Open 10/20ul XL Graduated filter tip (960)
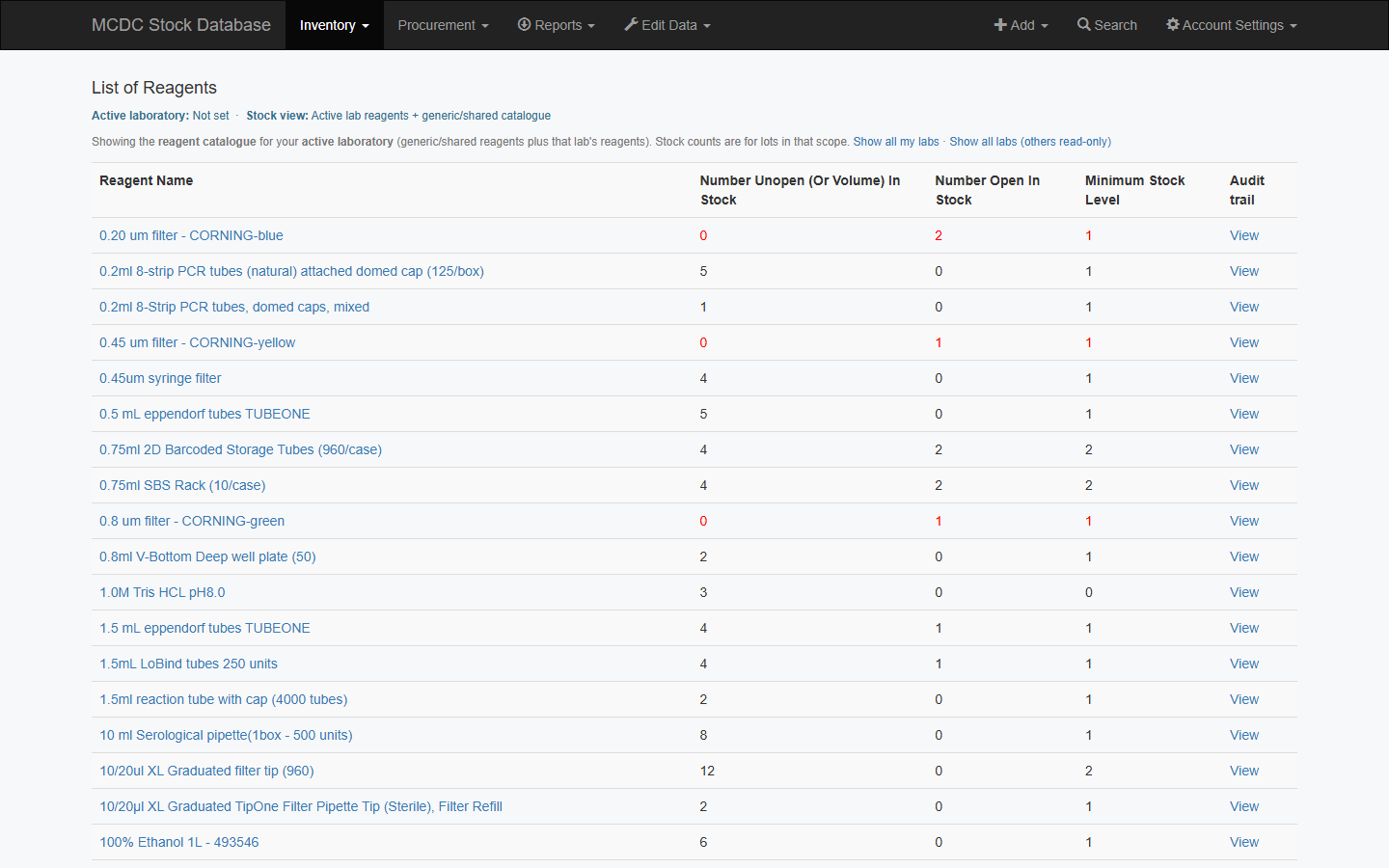 (x=206, y=771)
